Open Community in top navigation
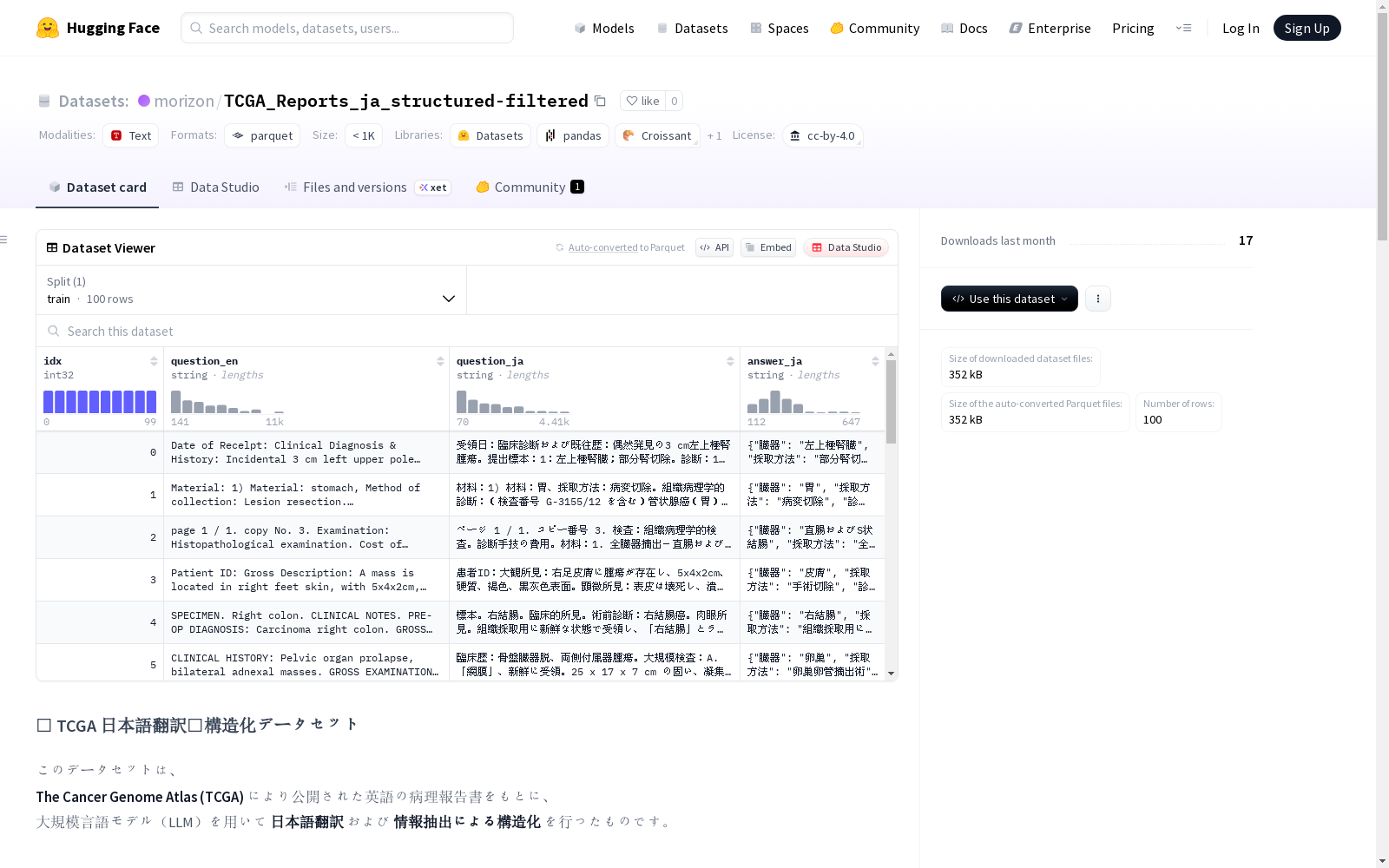This screenshot has height=868, width=1389. tap(874, 28)
